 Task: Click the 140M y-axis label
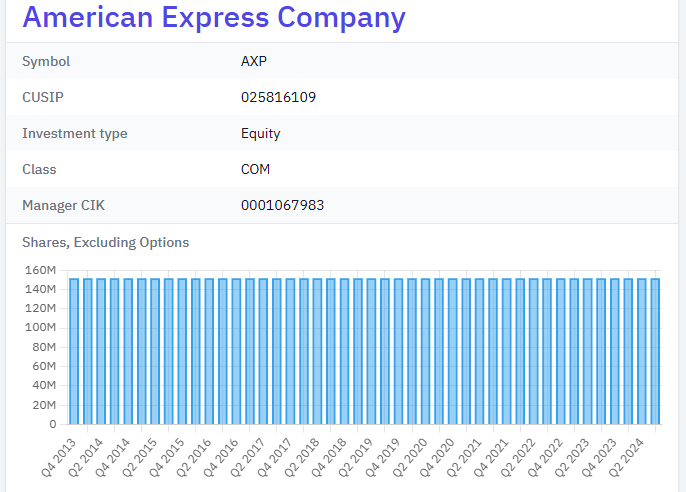click(x=41, y=290)
